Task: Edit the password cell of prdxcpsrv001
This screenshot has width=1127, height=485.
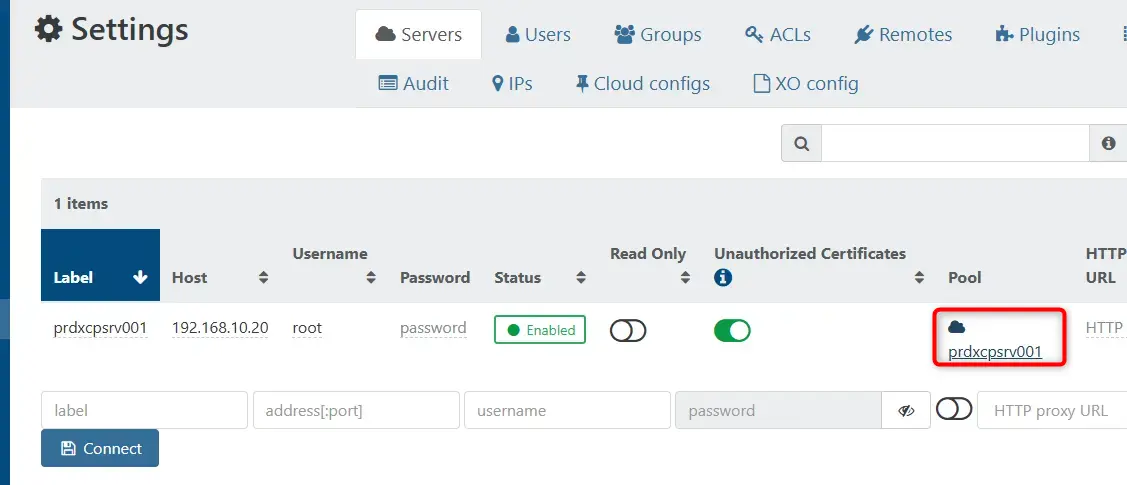Action: [x=433, y=328]
